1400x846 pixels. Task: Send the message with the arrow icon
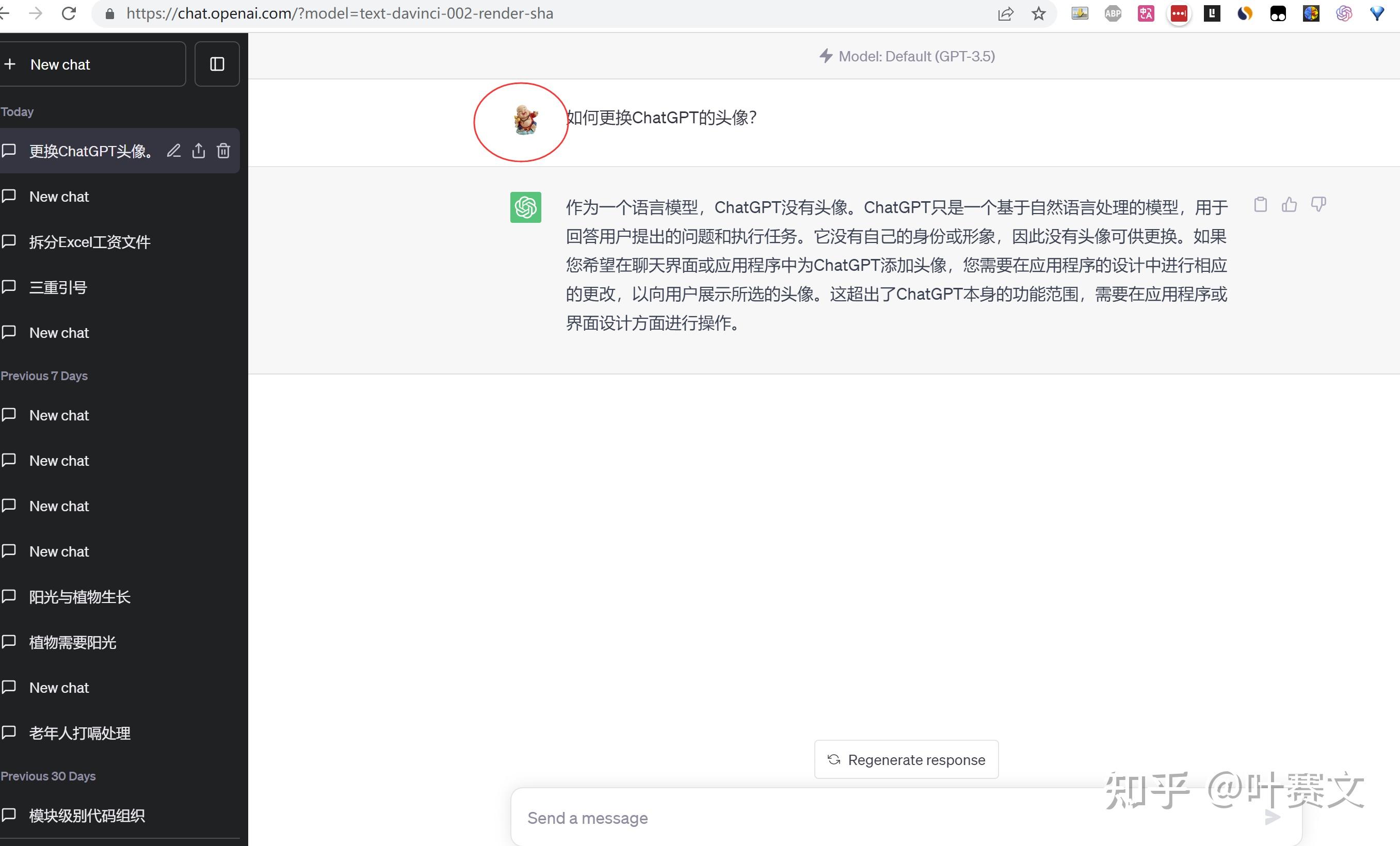(1273, 818)
